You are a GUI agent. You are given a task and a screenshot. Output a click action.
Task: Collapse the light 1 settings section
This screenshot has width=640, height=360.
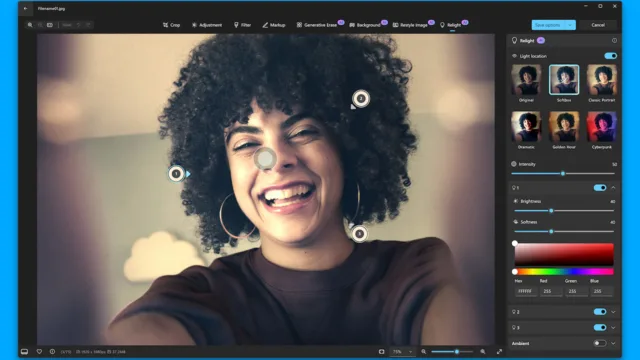pos(613,188)
